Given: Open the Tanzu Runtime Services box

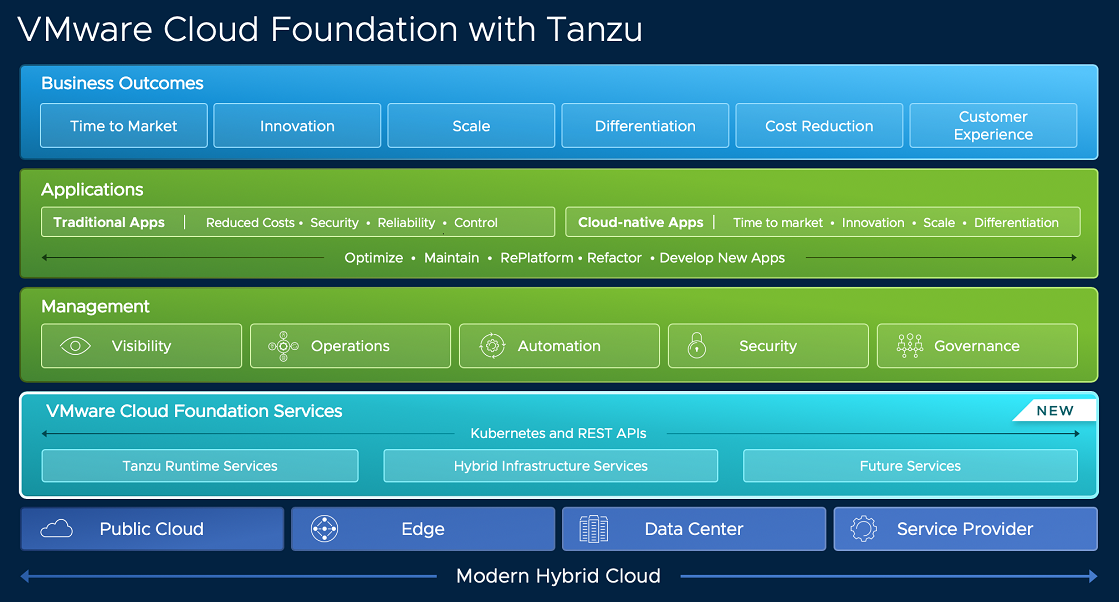Looking at the screenshot, I should (x=200, y=466).
